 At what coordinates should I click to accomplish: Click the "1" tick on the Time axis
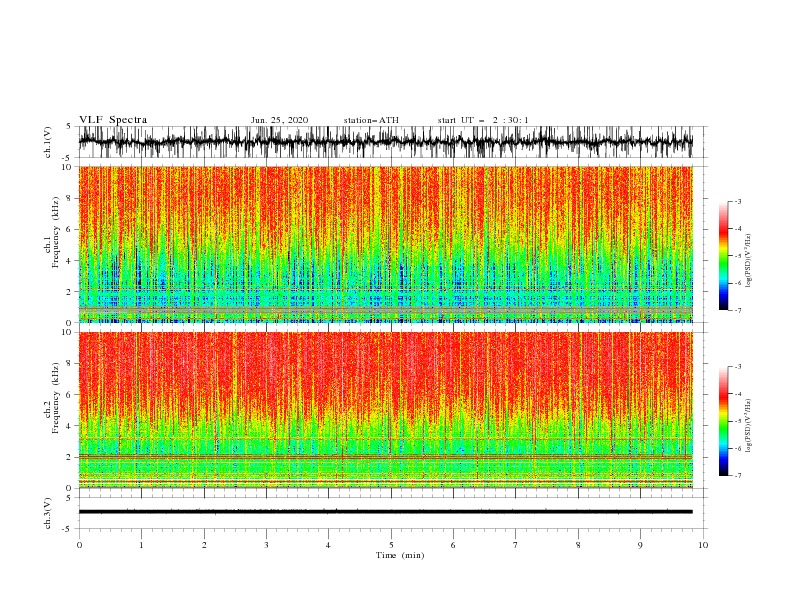pos(141,545)
